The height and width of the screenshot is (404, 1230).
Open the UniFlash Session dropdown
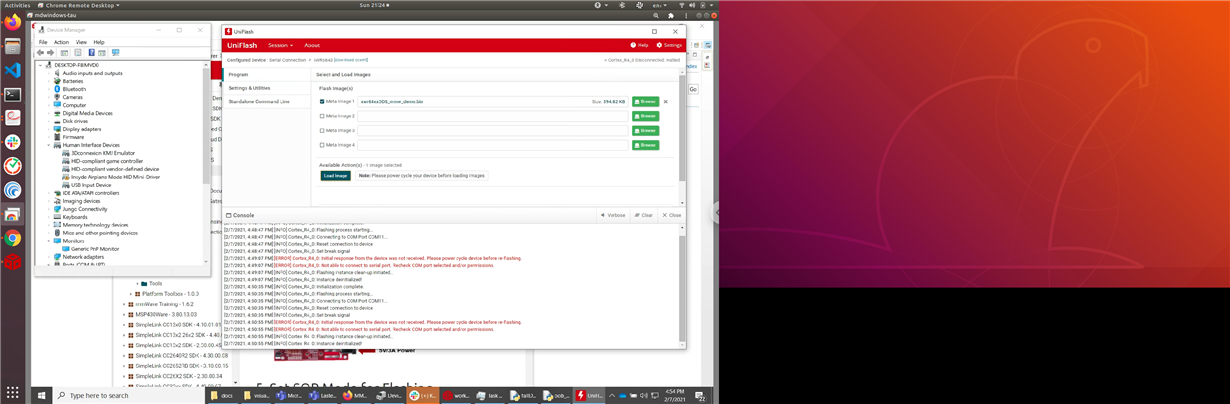point(280,45)
